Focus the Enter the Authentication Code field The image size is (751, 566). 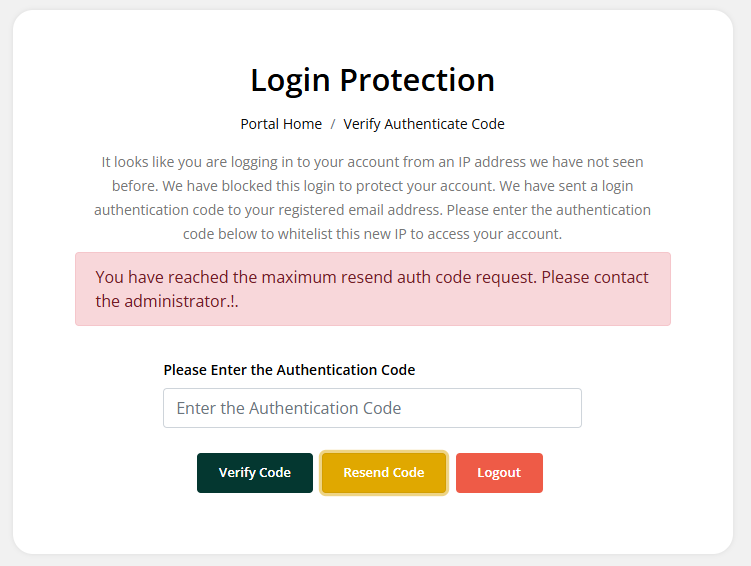[372, 408]
